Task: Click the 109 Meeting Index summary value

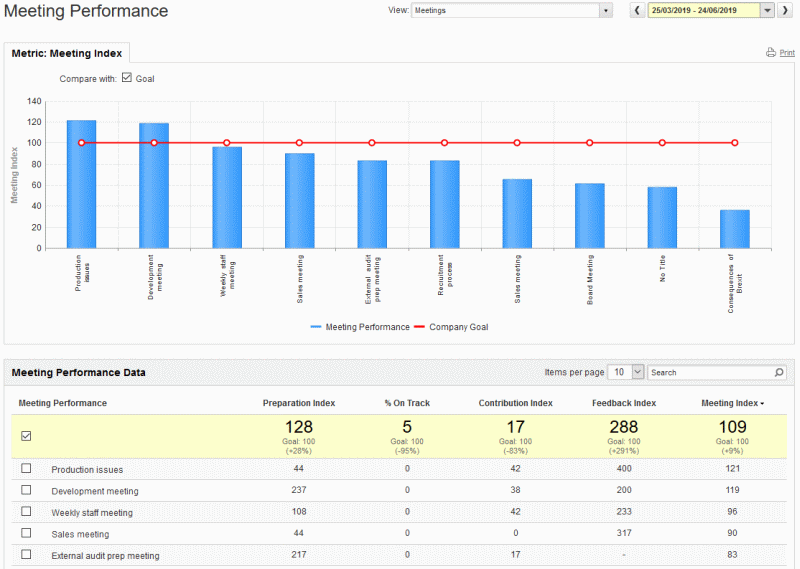Action: tap(732, 427)
